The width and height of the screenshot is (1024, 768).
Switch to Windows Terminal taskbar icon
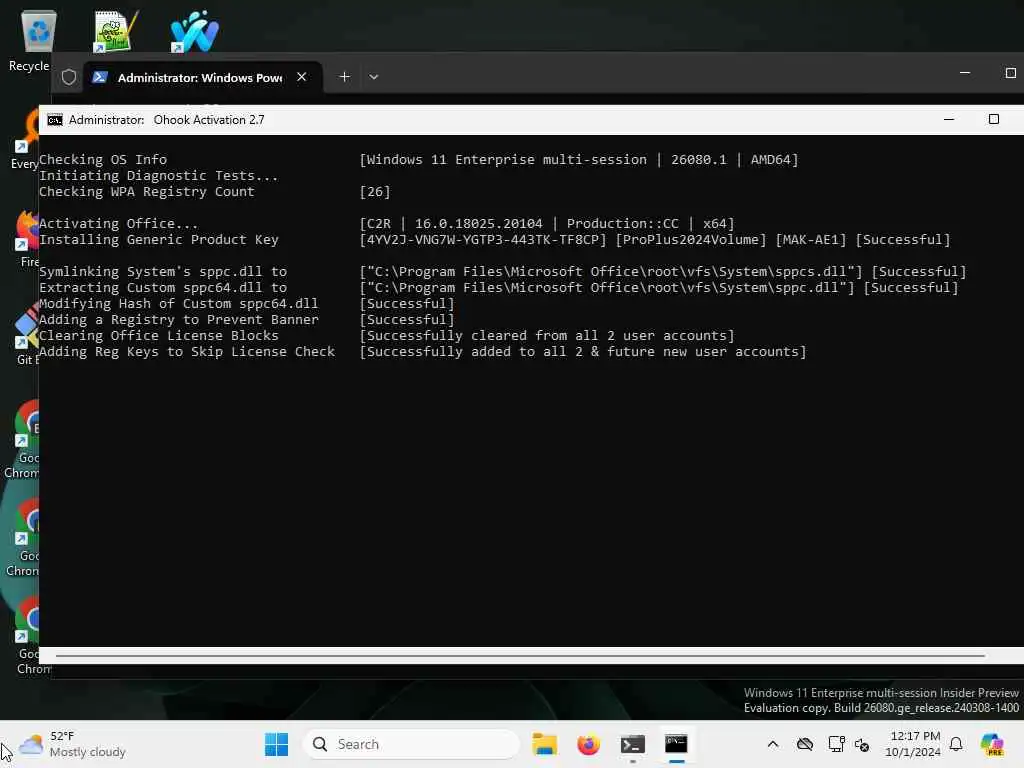pyautogui.click(x=632, y=744)
